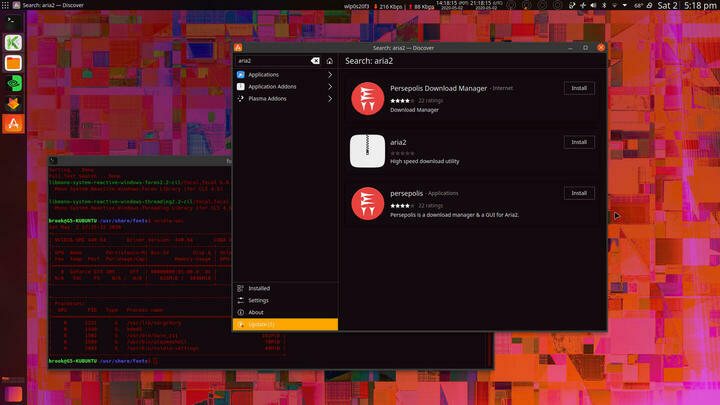The image size is (720, 405).
Task: Click the 5:18 pm clock
Action: pos(701,6)
